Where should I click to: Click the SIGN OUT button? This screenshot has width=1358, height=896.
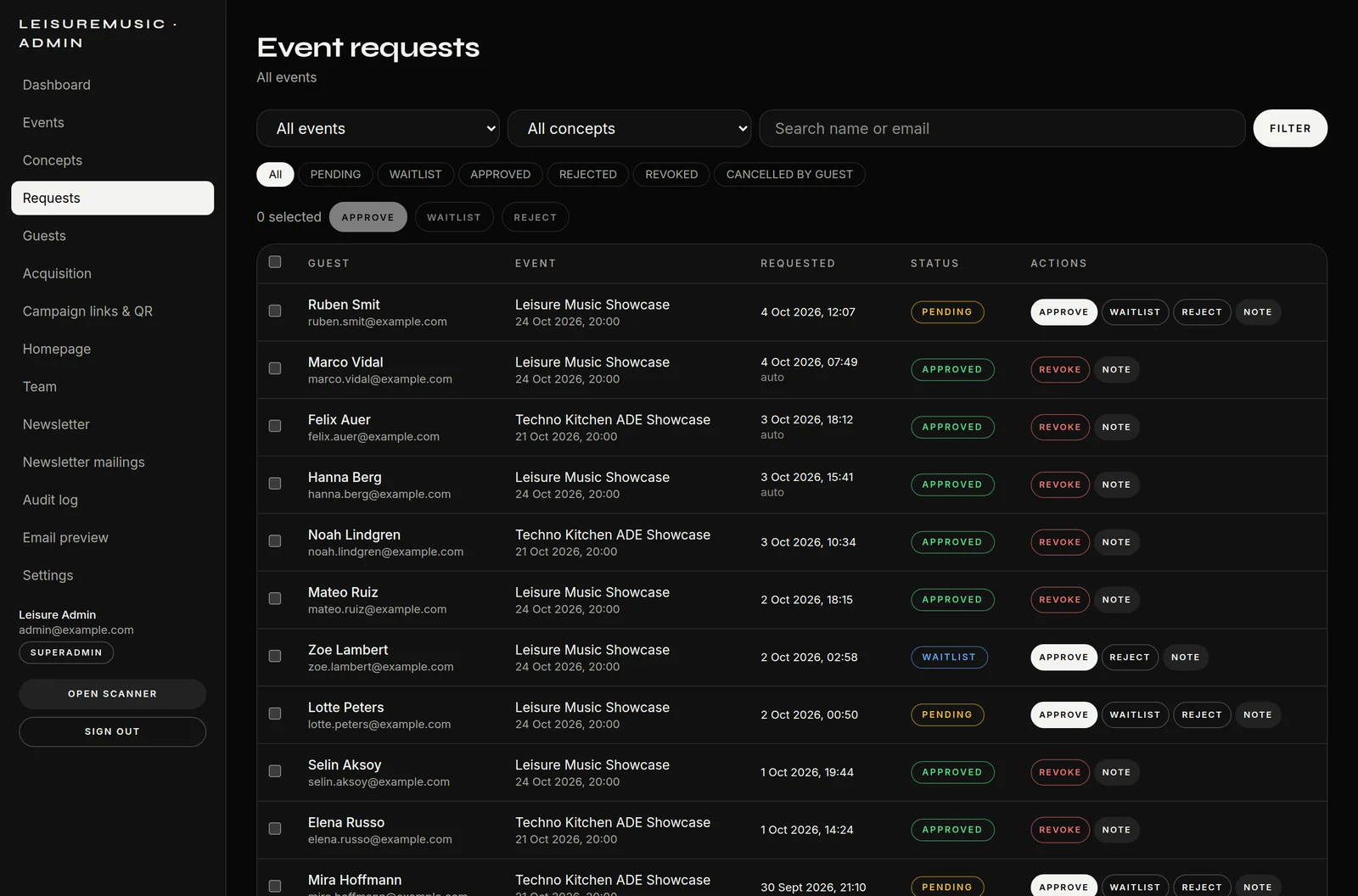tap(113, 731)
